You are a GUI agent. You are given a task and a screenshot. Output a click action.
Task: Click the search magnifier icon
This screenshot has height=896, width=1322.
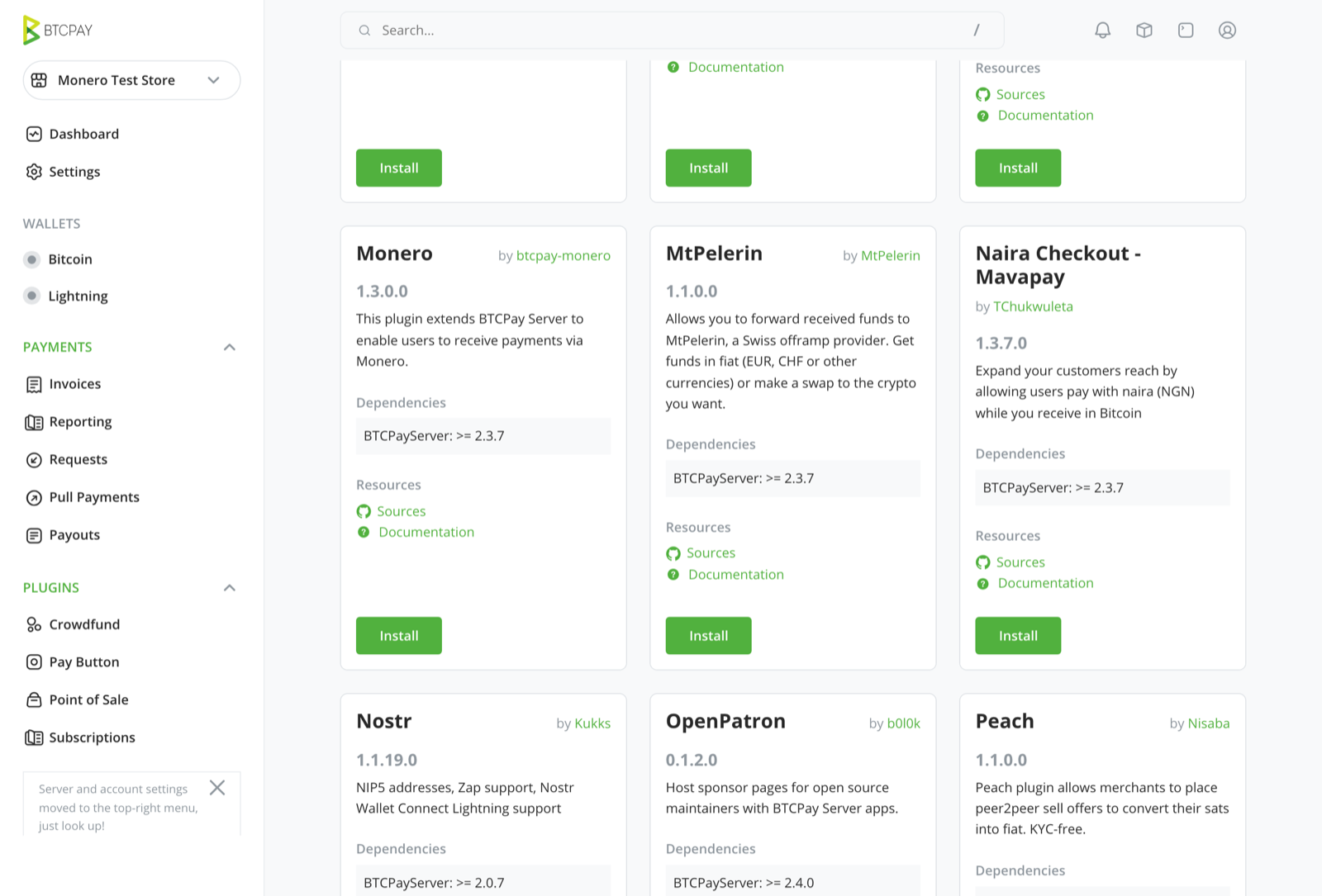pos(364,31)
